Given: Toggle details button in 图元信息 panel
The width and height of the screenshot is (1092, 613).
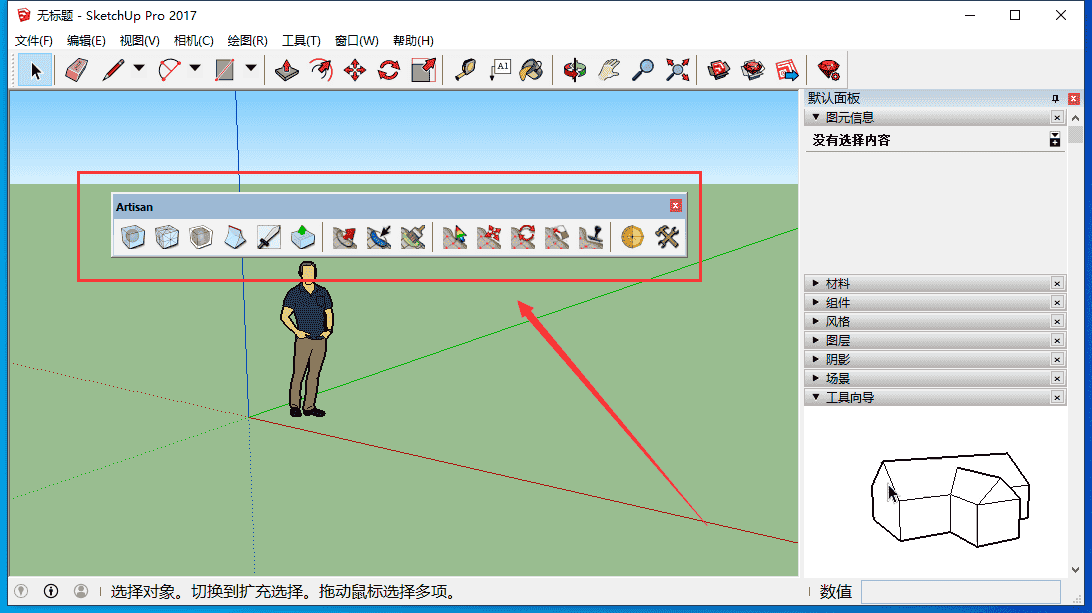Looking at the screenshot, I should 1055,140.
